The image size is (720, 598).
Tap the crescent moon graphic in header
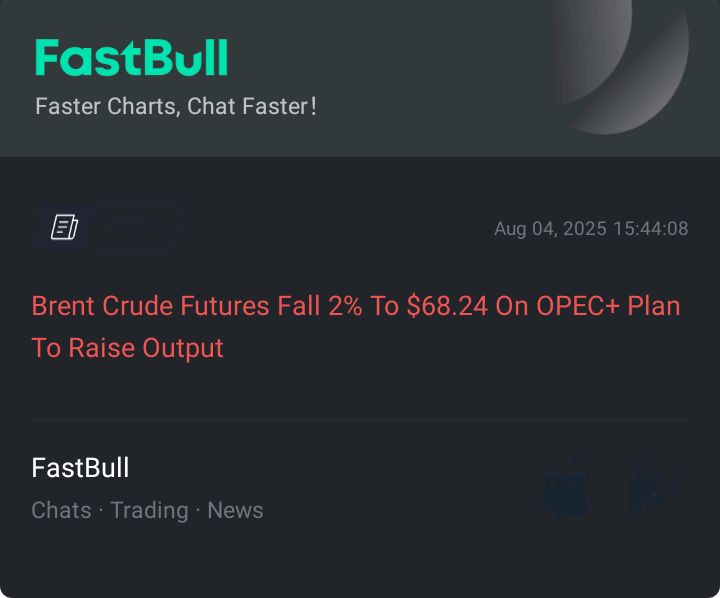(620, 64)
